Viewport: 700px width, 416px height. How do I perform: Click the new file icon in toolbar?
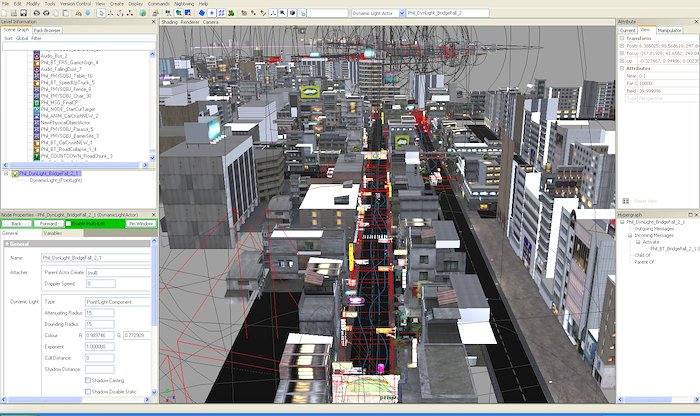6,13
